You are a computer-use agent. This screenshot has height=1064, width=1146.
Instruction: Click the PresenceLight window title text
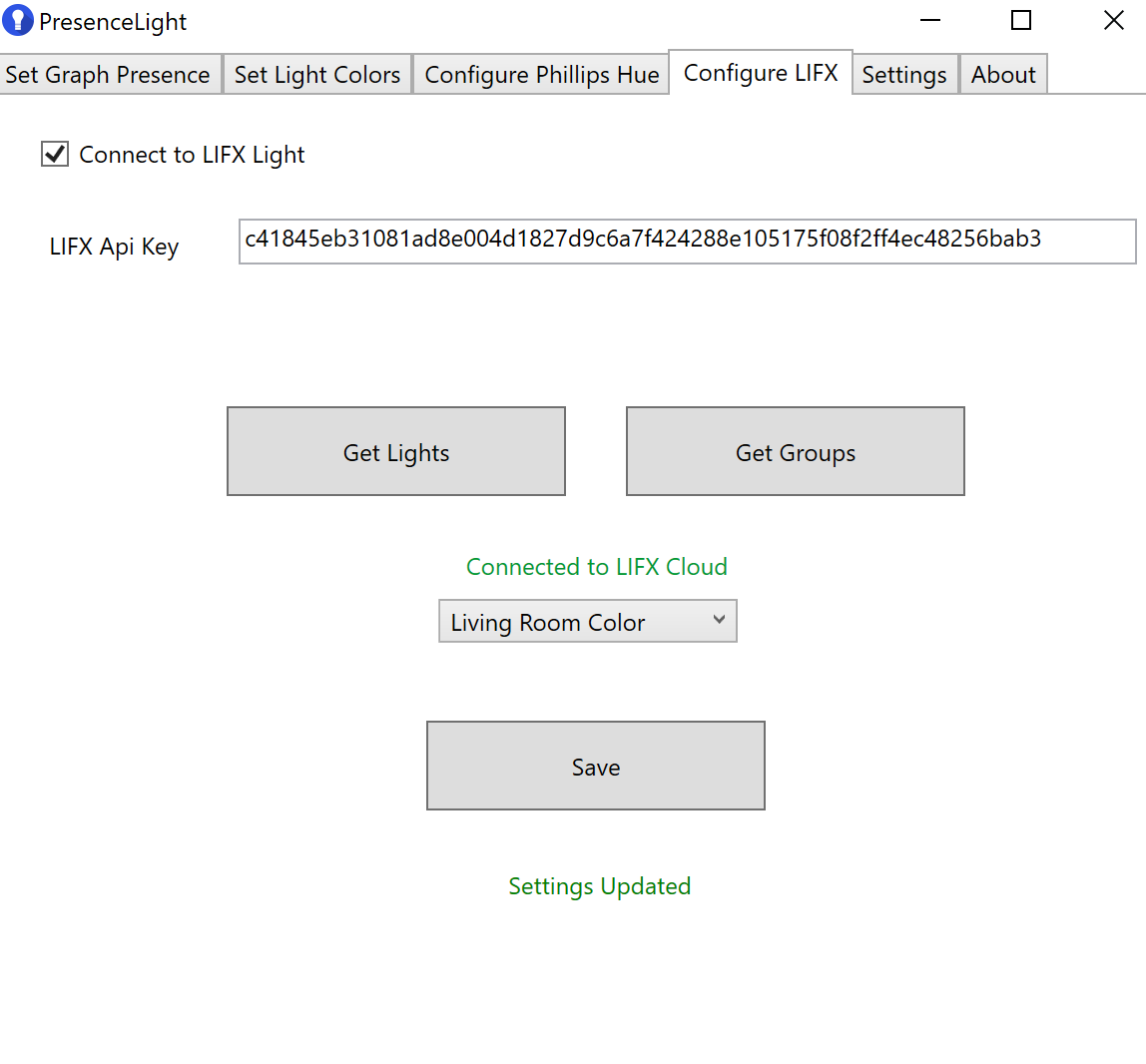pyautogui.click(x=113, y=22)
